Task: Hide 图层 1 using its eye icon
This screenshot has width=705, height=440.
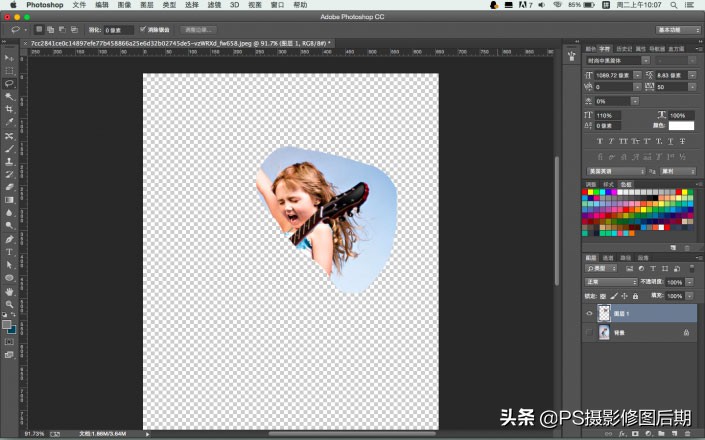Action: (590, 312)
